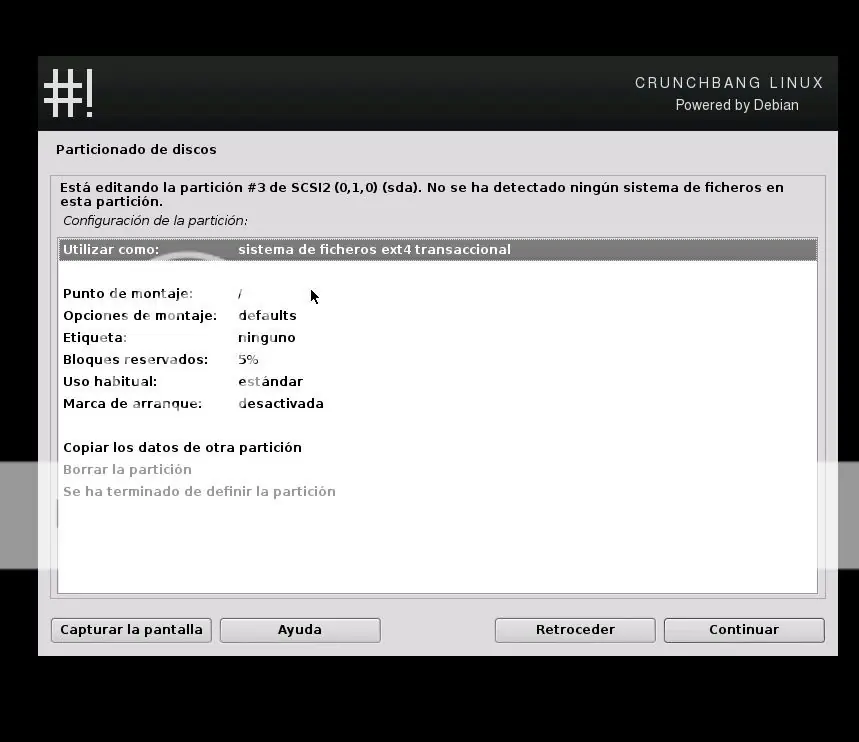859x742 pixels.
Task: Select the 'Etiqueta' ninguno row
Action: (438, 338)
